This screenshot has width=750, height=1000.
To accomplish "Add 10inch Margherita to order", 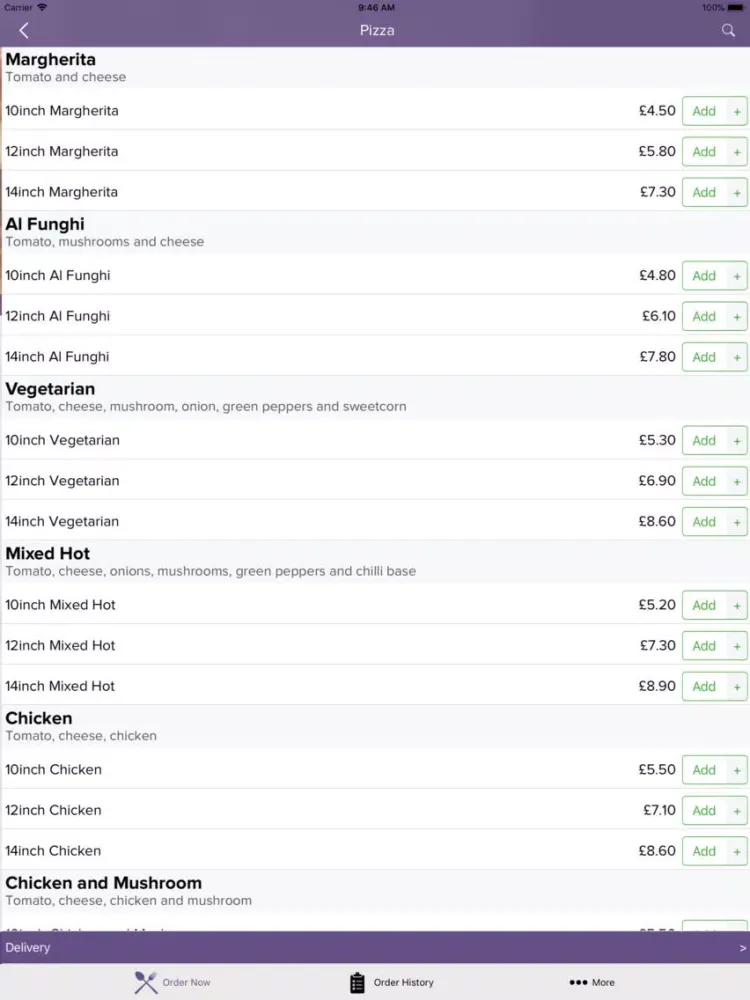I will (x=704, y=111).
